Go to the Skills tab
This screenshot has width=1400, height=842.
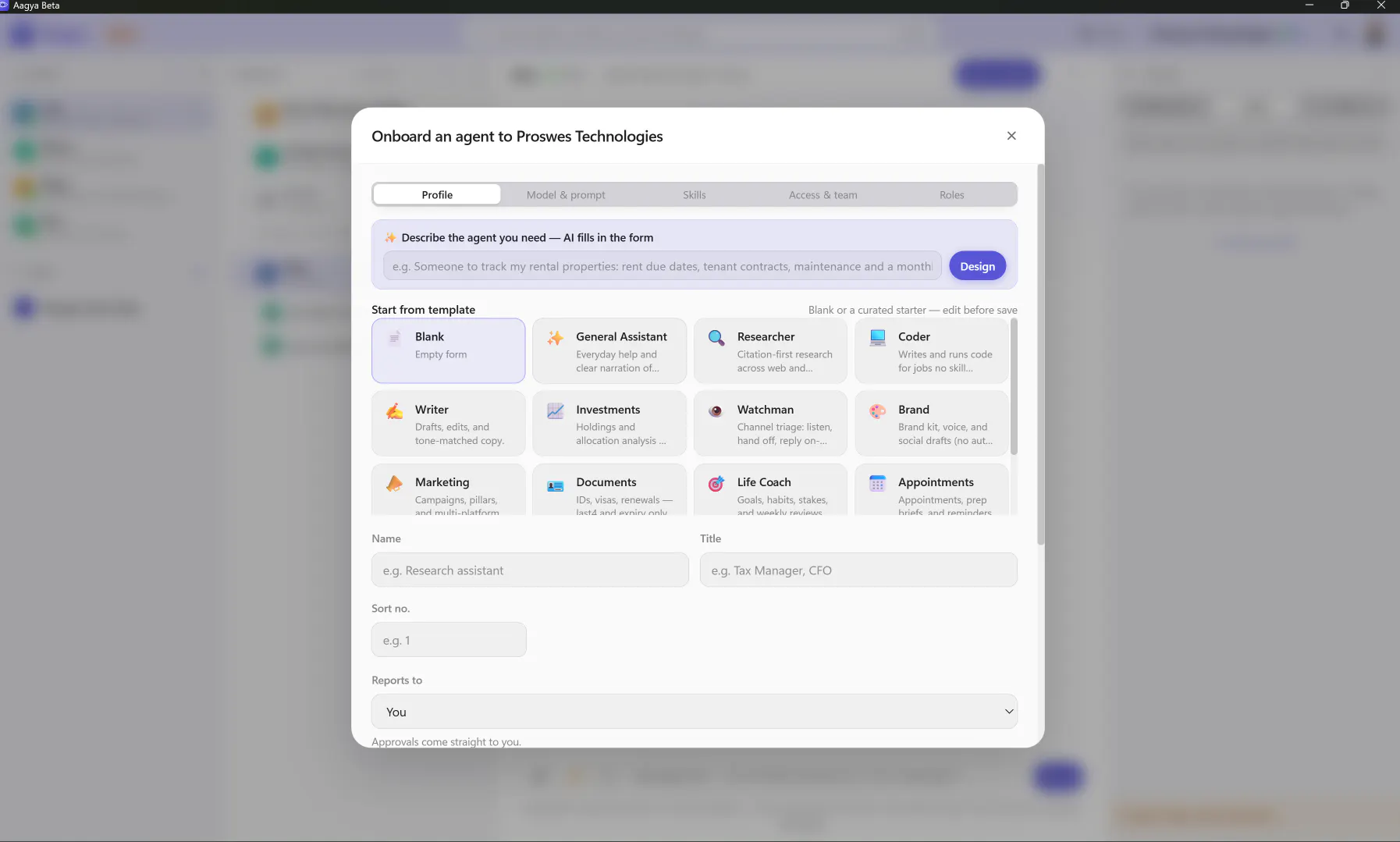coord(694,194)
